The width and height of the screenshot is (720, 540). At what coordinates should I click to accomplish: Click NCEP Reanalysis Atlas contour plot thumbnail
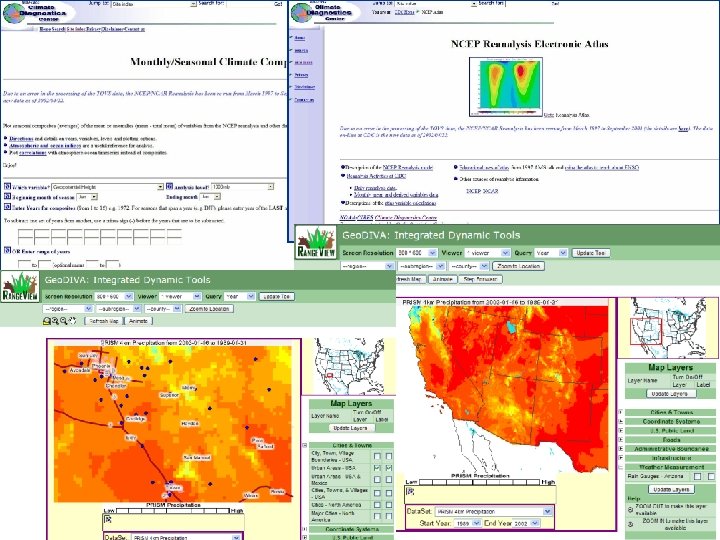[506, 86]
